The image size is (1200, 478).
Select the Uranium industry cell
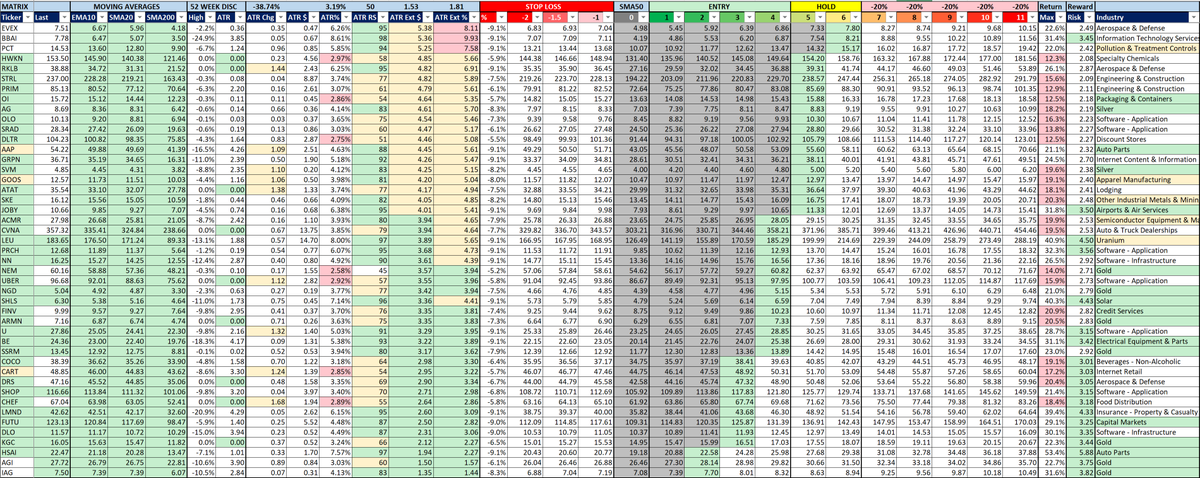[1147, 241]
